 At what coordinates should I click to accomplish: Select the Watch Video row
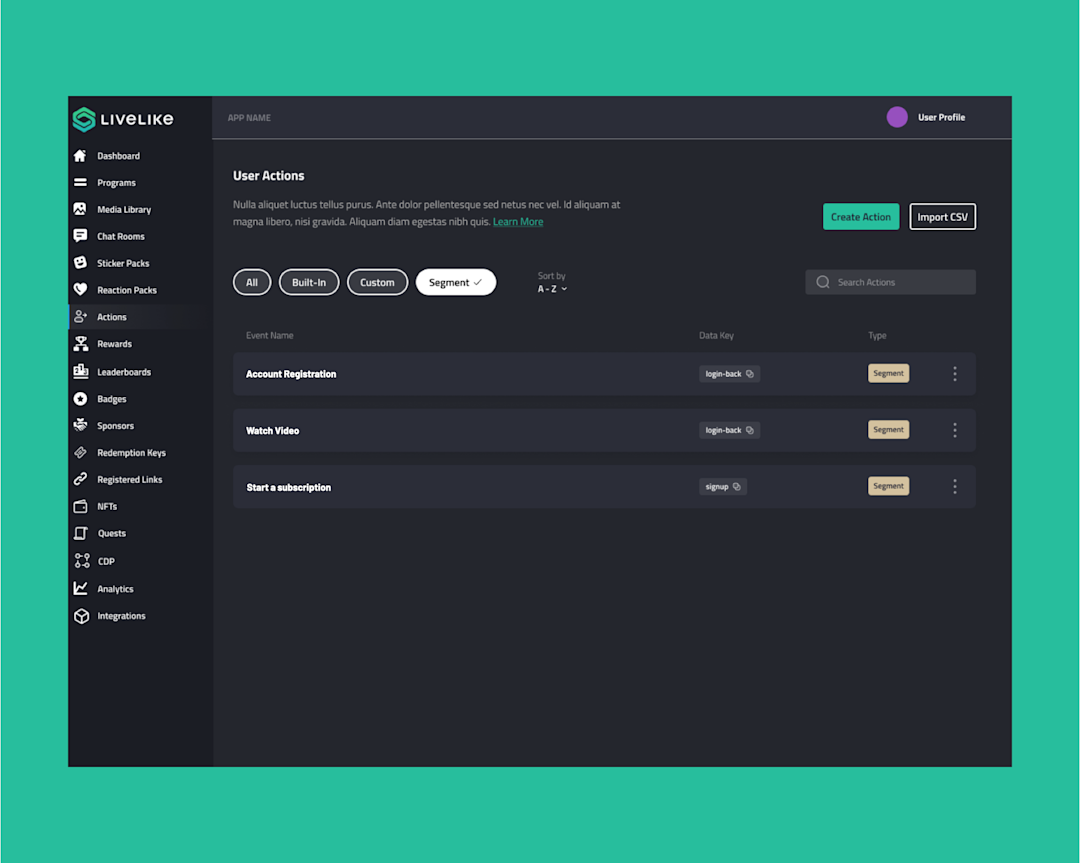[x=604, y=430]
